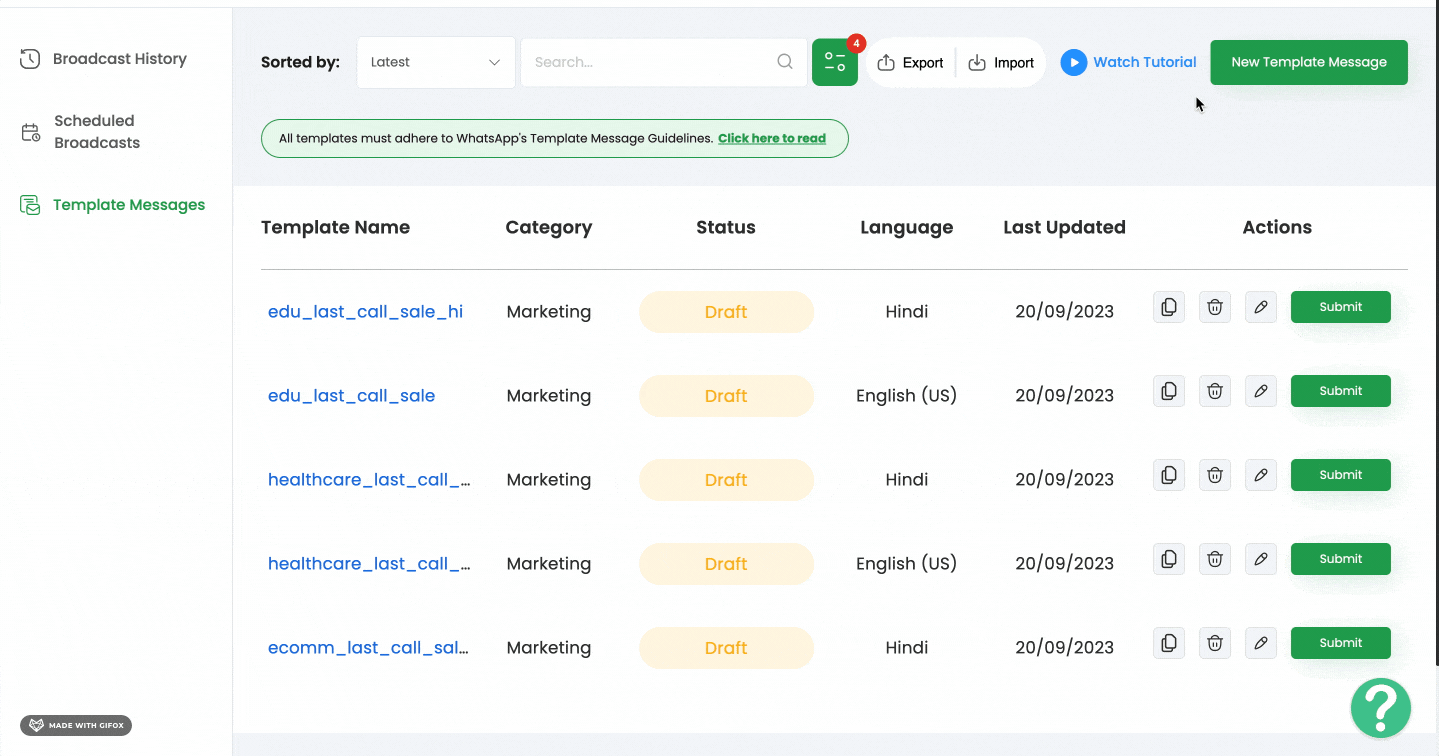Open the Watch Tutorial link
1439x756 pixels.
pyautogui.click(x=1145, y=62)
